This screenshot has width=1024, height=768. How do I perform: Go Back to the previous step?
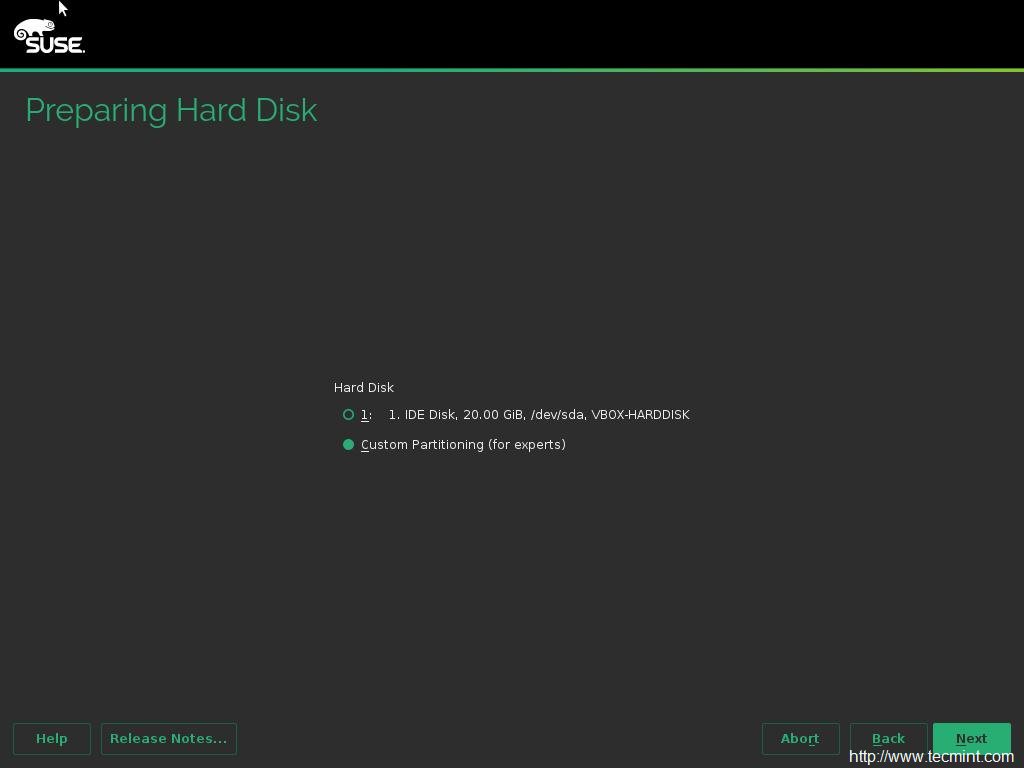point(888,739)
